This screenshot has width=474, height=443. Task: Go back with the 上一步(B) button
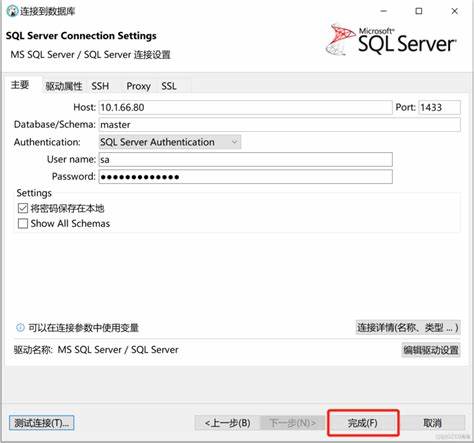(x=227, y=423)
